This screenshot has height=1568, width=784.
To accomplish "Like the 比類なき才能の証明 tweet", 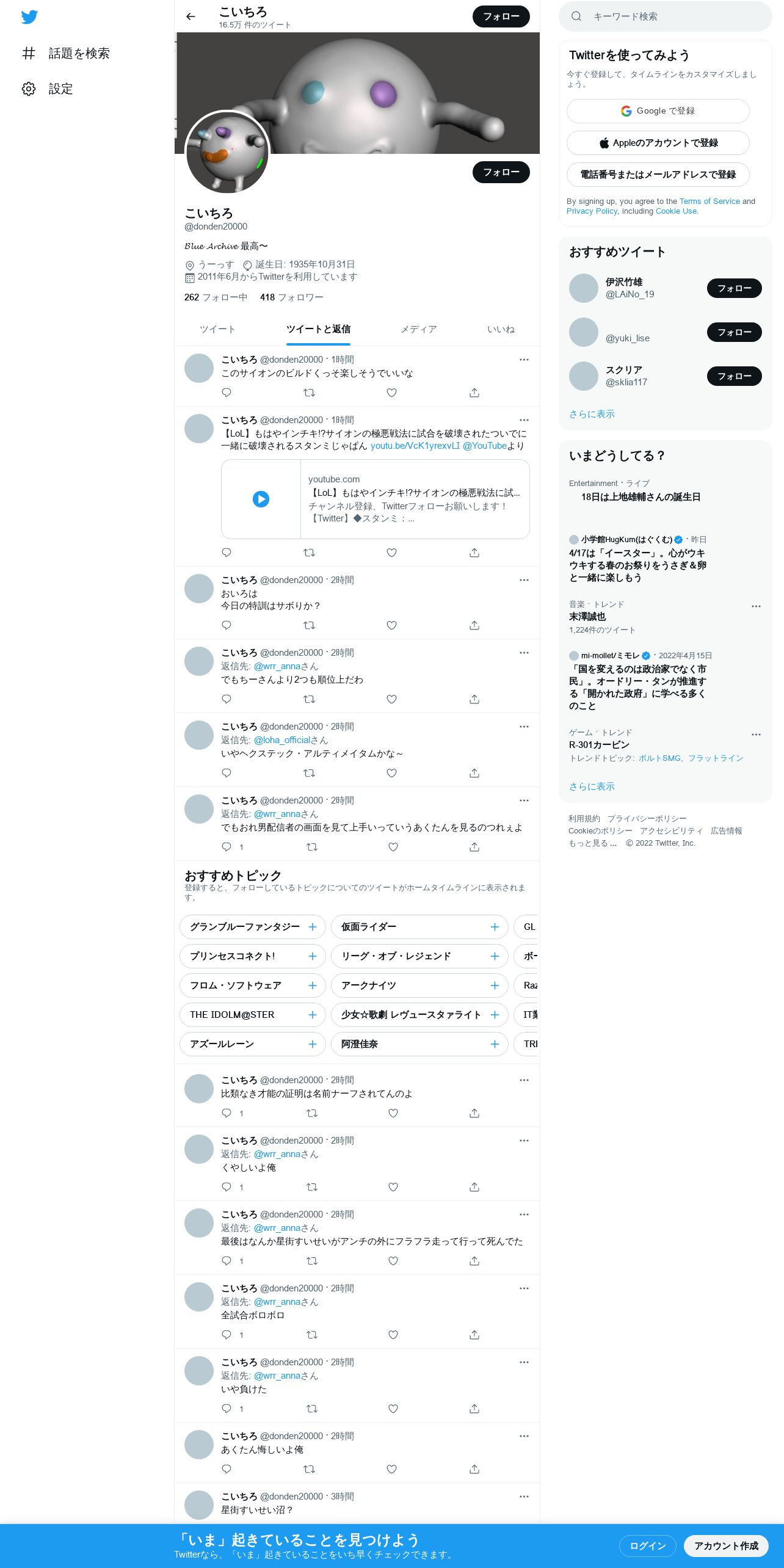I will [393, 1112].
